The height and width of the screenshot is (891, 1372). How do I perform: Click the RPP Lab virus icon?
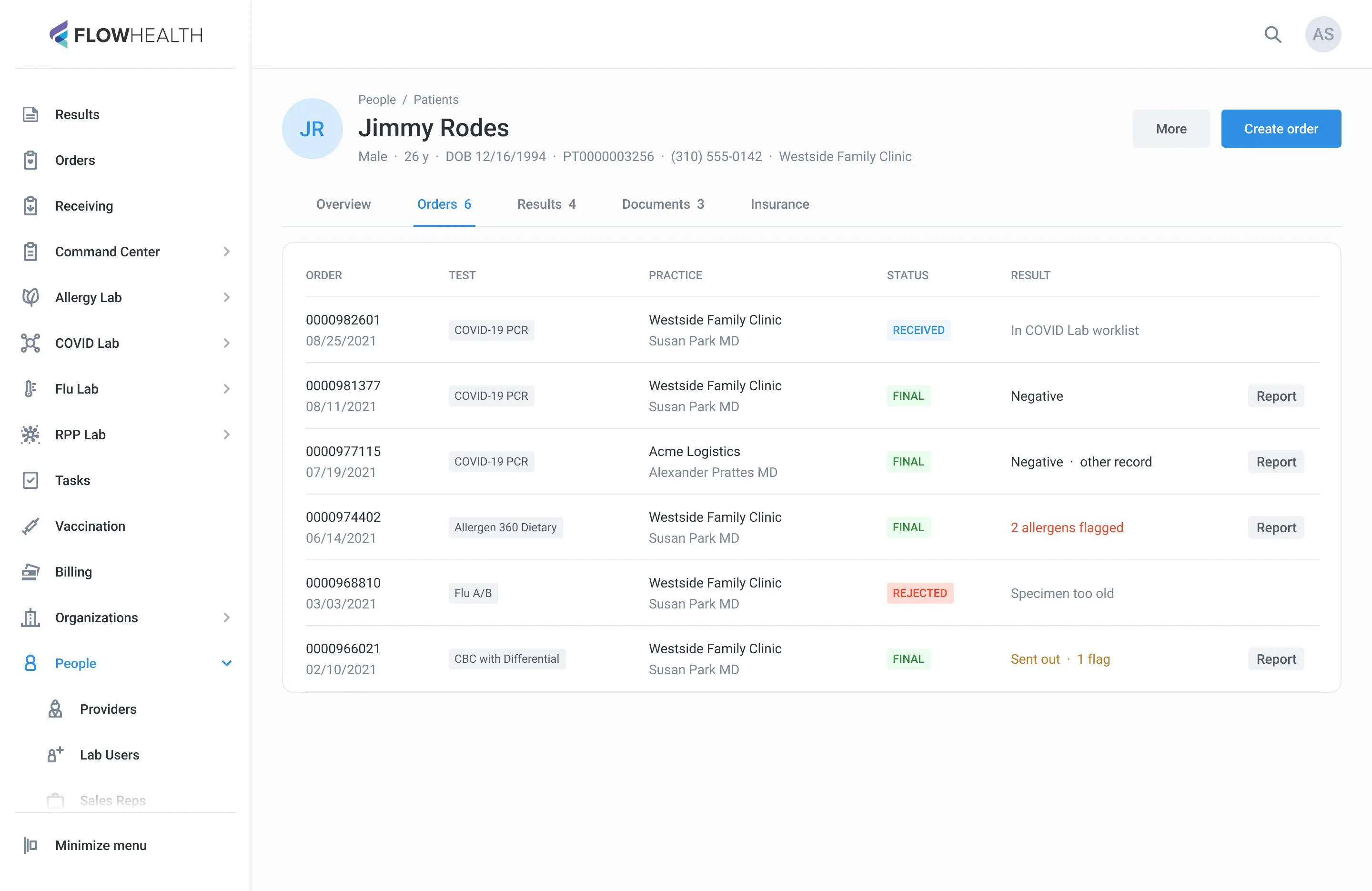(30, 435)
